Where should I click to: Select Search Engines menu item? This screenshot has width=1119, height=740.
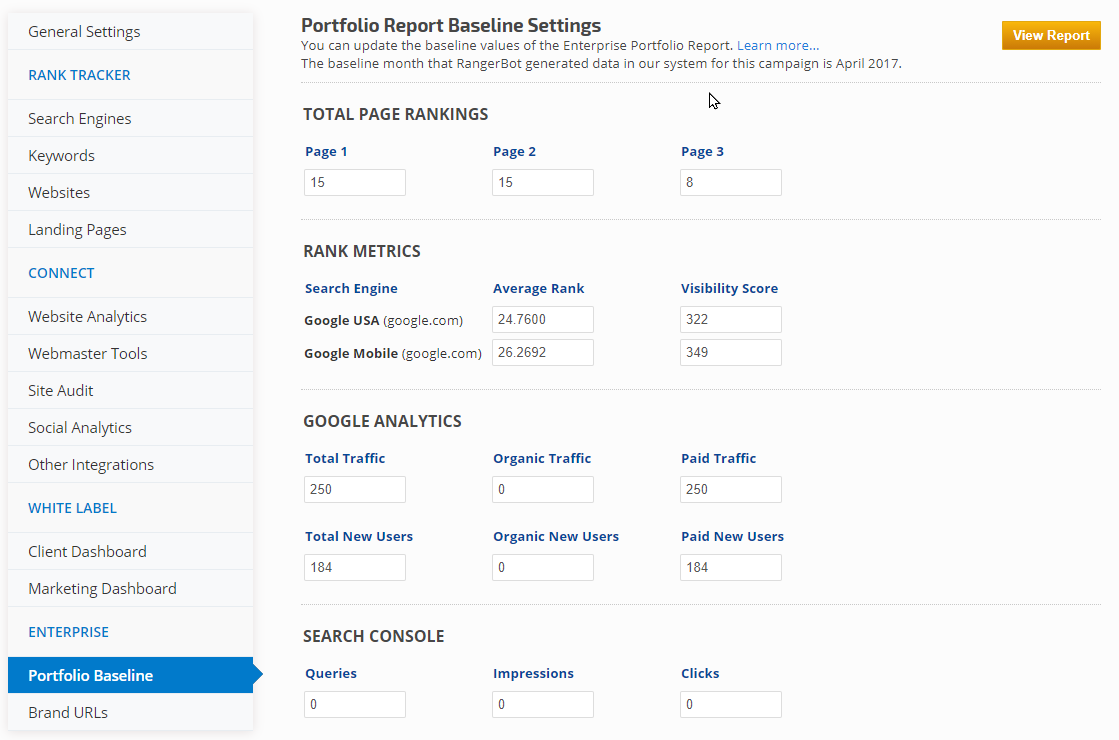[80, 119]
